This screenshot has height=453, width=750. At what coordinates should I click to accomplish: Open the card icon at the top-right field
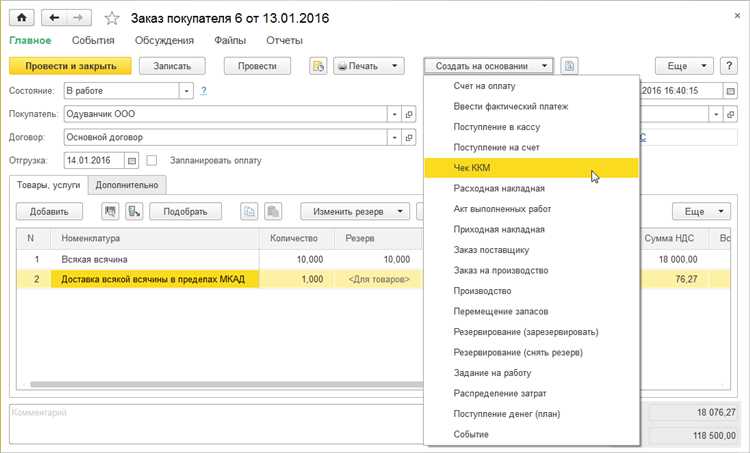point(730,114)
